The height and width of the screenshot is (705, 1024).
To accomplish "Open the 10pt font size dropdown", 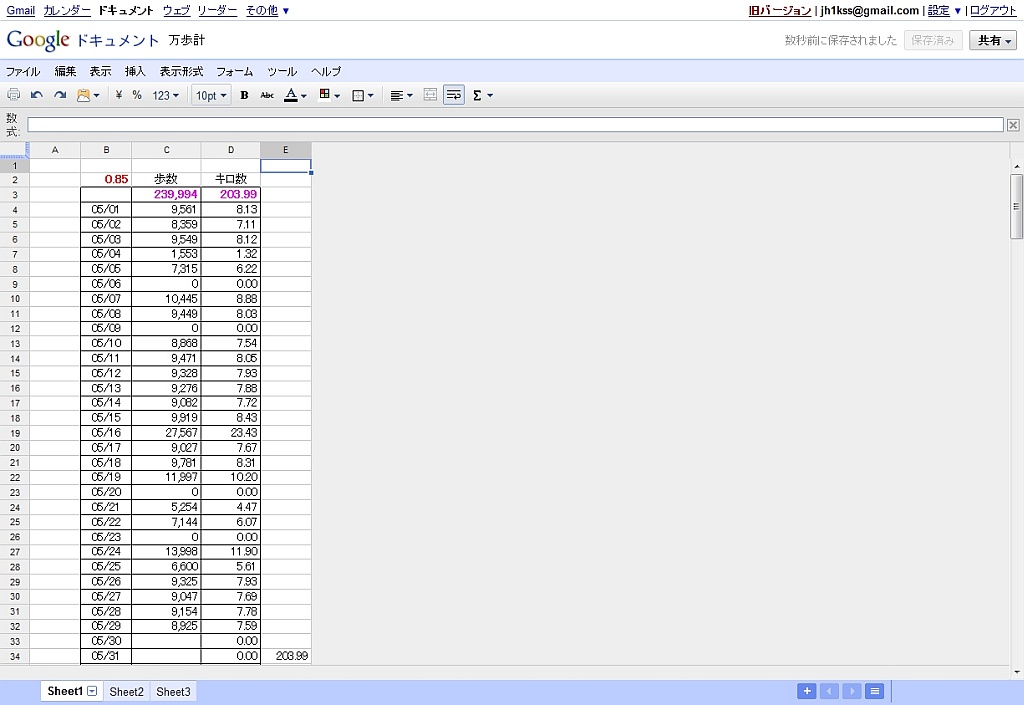I will click(x=211, y=95).
